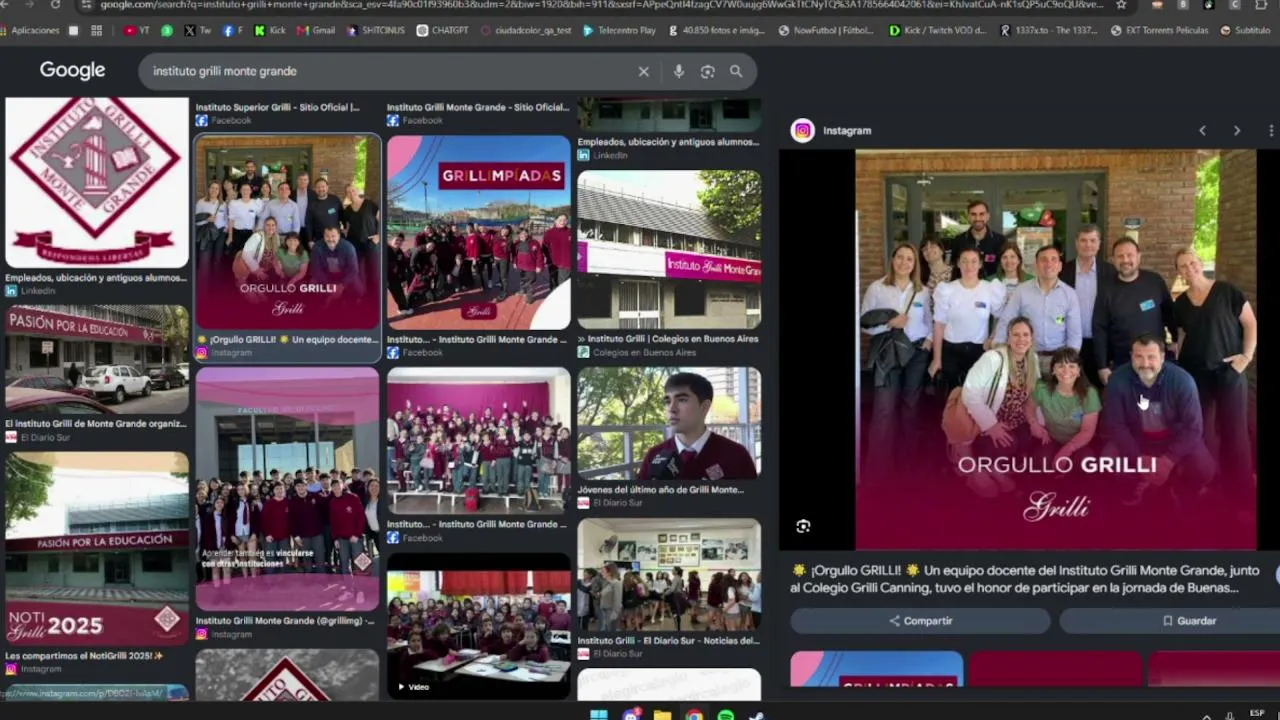Open the 'ciudadcolor_qa_test' bookmark

pos(526,30)
